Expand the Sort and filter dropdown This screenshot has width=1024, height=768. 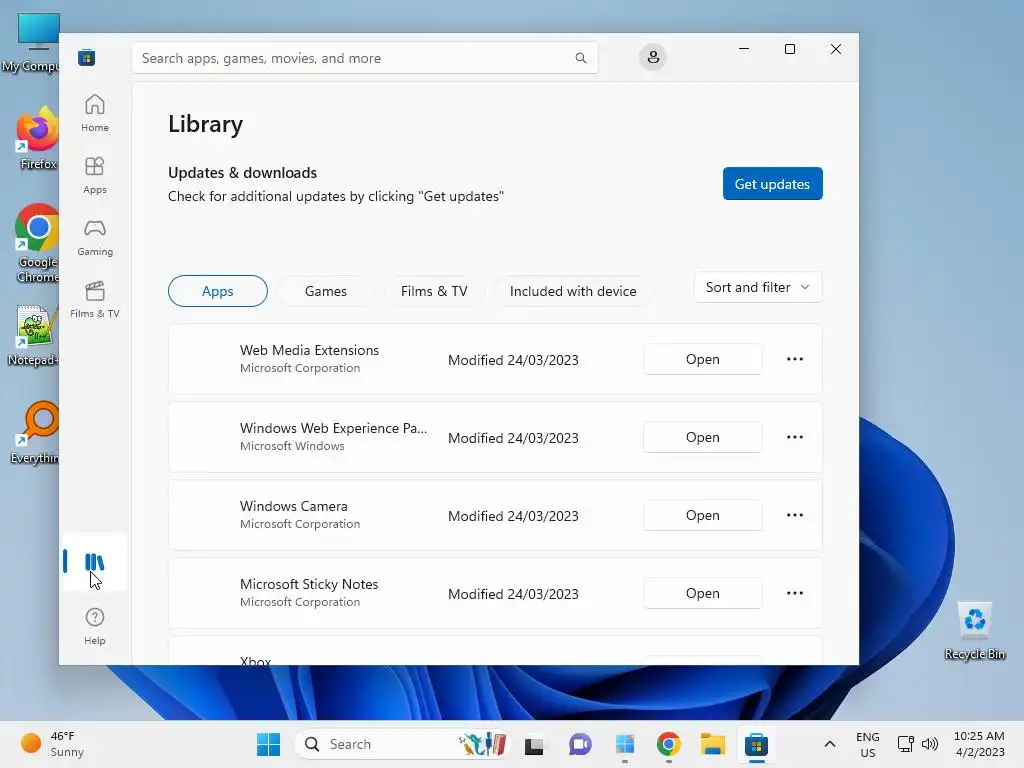pos(758,287)
